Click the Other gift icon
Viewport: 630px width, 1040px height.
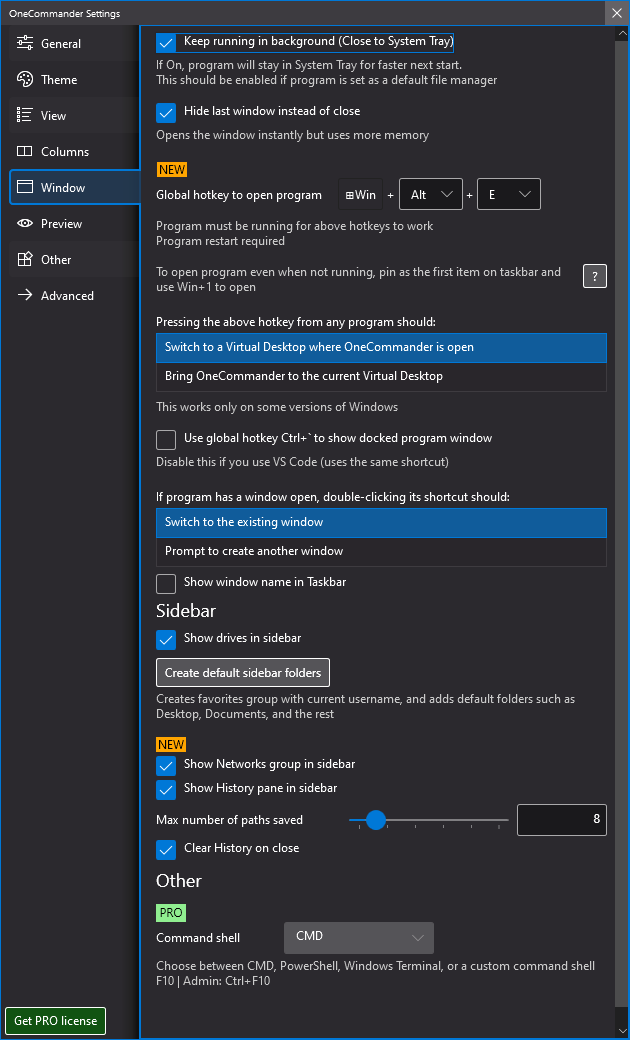tap(25, 260)
